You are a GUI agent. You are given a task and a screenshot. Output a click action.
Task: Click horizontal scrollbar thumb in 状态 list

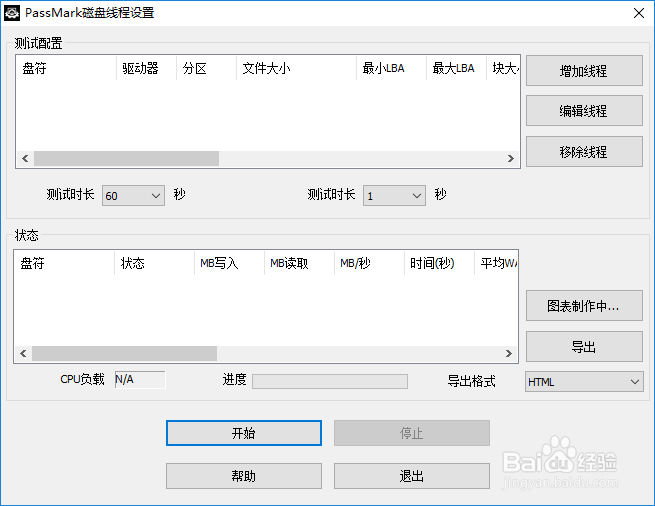124,353
